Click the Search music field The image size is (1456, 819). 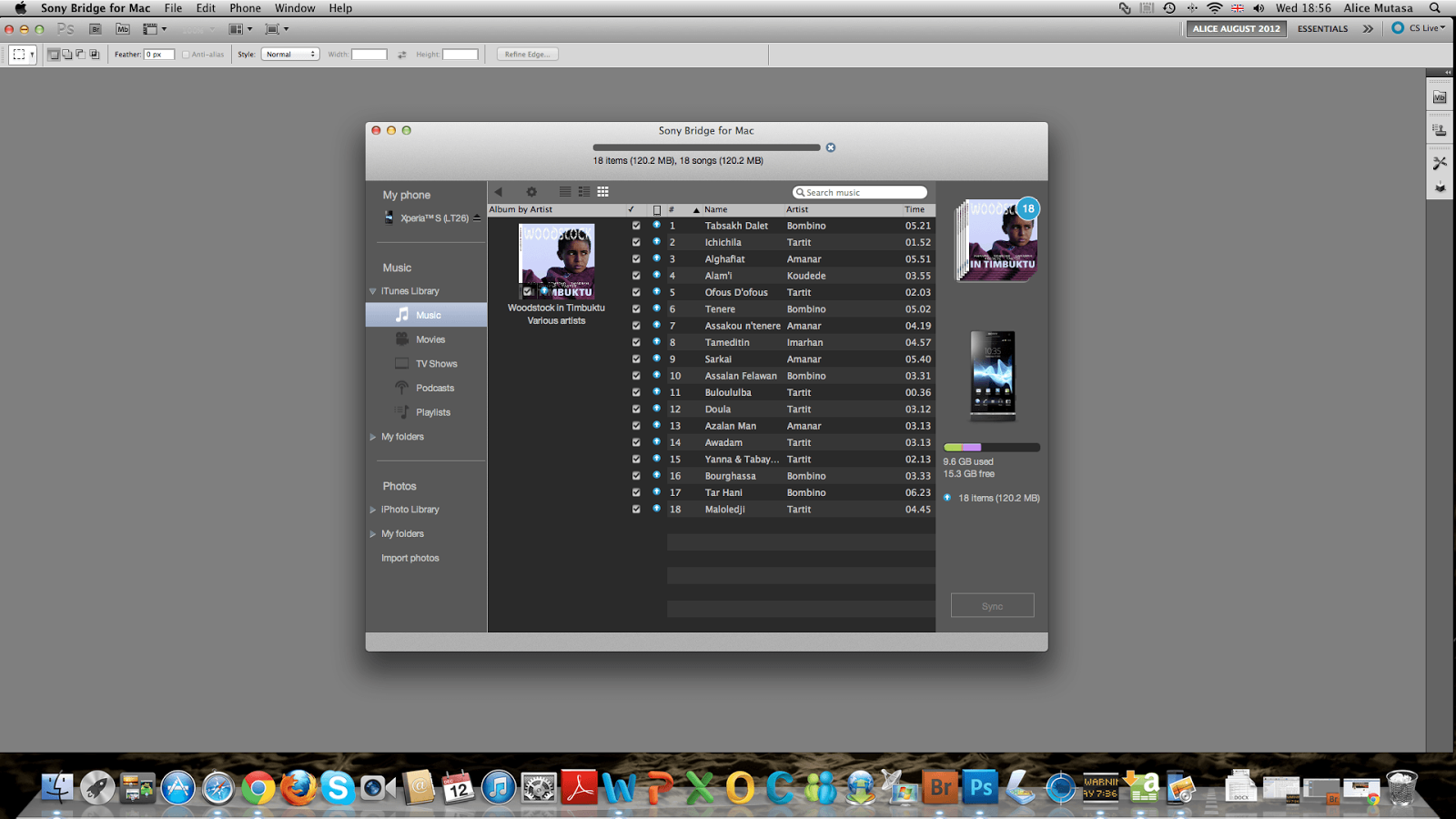point(860,193)
